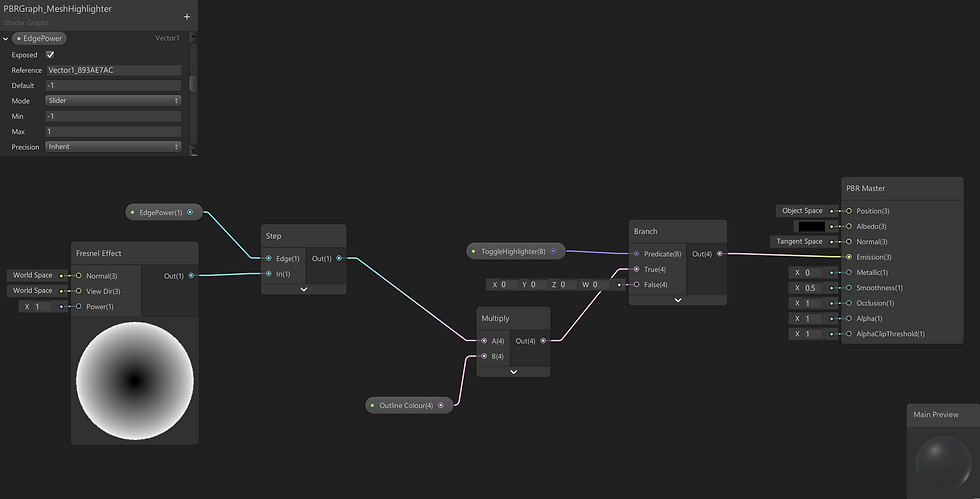Click Object Space label for Position

pos(802,211)
